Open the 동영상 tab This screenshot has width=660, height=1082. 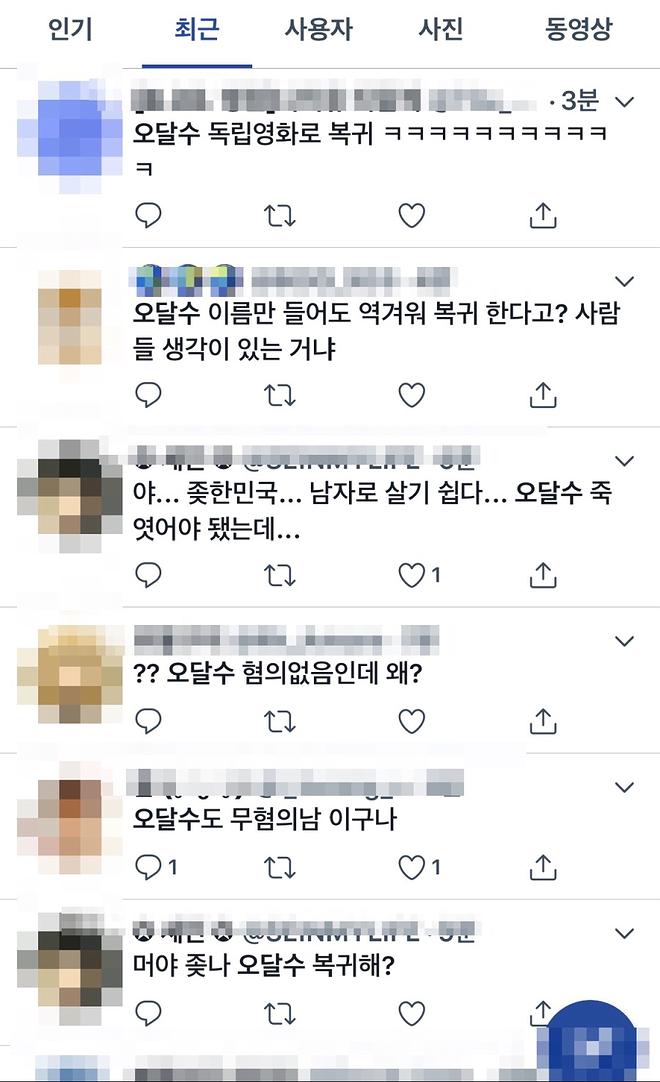pyautogui.click(x=579, y=30)
